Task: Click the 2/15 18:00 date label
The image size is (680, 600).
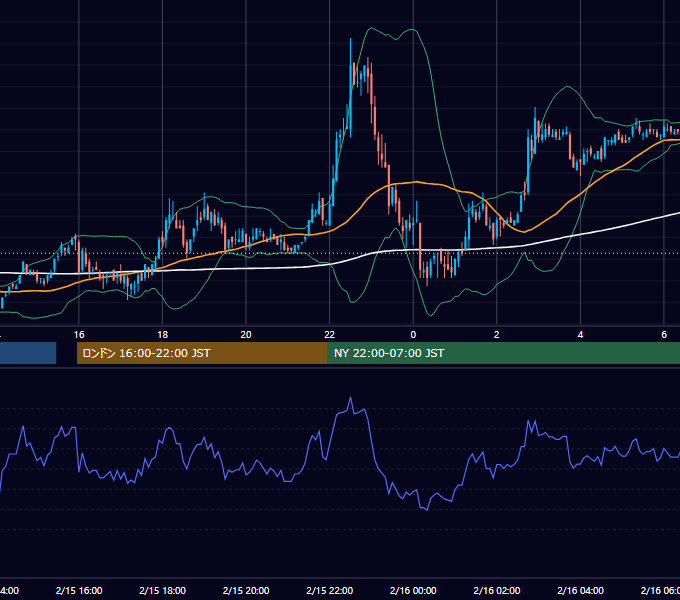Action: (x=163, y=590)
